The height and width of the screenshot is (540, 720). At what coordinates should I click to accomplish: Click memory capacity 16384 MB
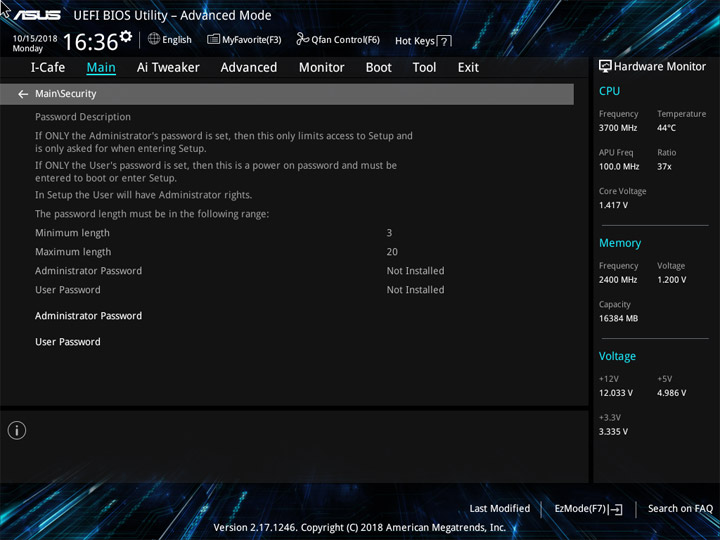tap(619, 318)
